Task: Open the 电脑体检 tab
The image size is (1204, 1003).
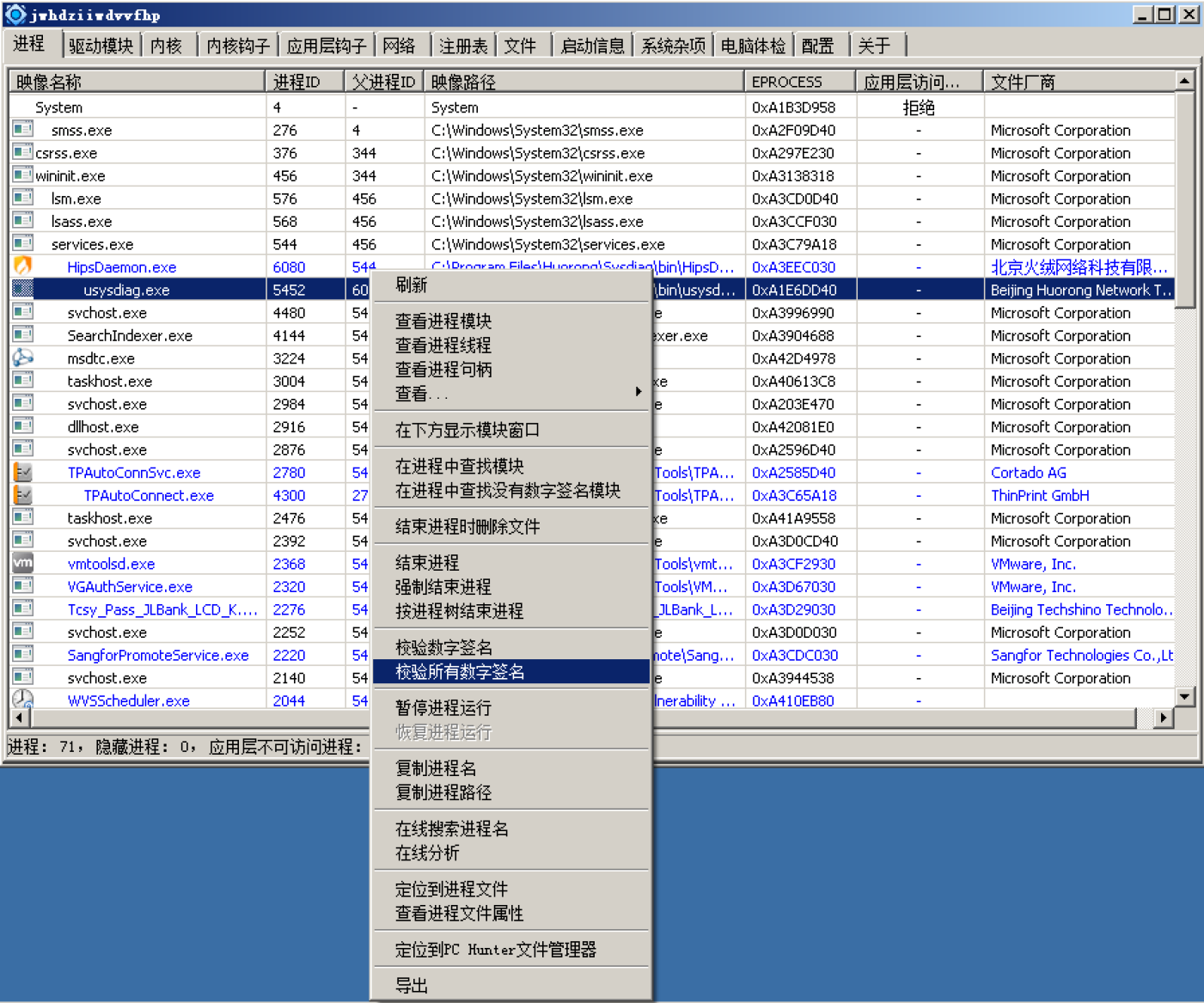Action: click(x=753, y=46)
